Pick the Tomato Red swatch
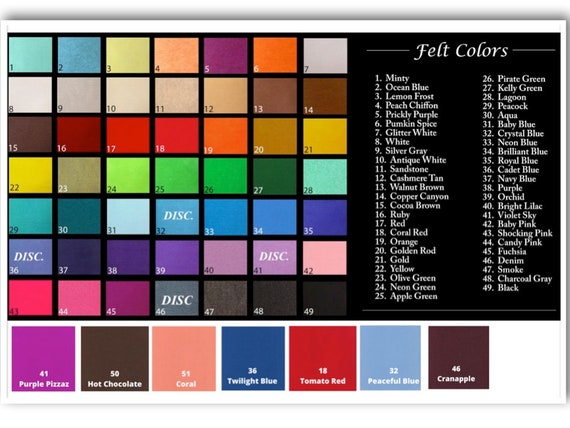570x428 pixels. click(x=323, y=359)
